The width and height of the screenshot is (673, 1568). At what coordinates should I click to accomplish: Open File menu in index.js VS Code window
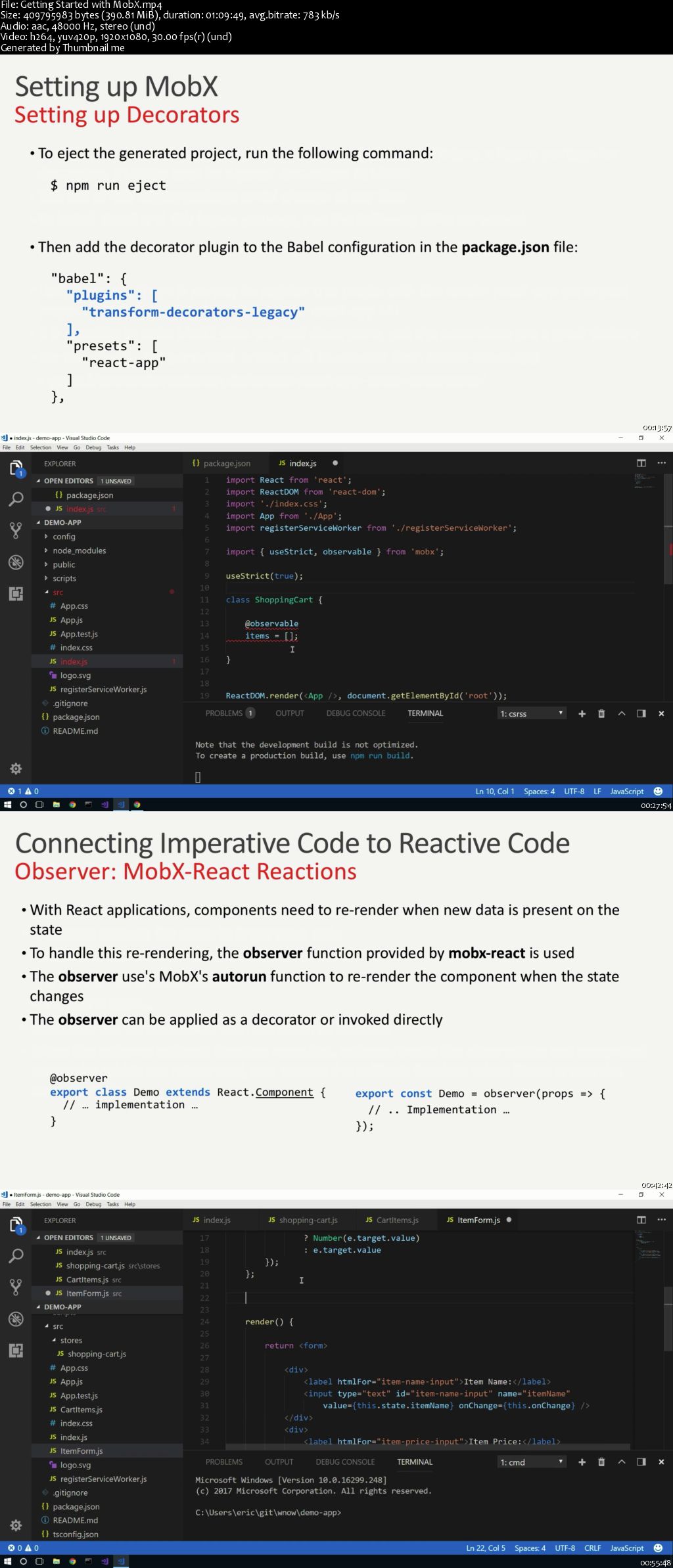(7, 447)
